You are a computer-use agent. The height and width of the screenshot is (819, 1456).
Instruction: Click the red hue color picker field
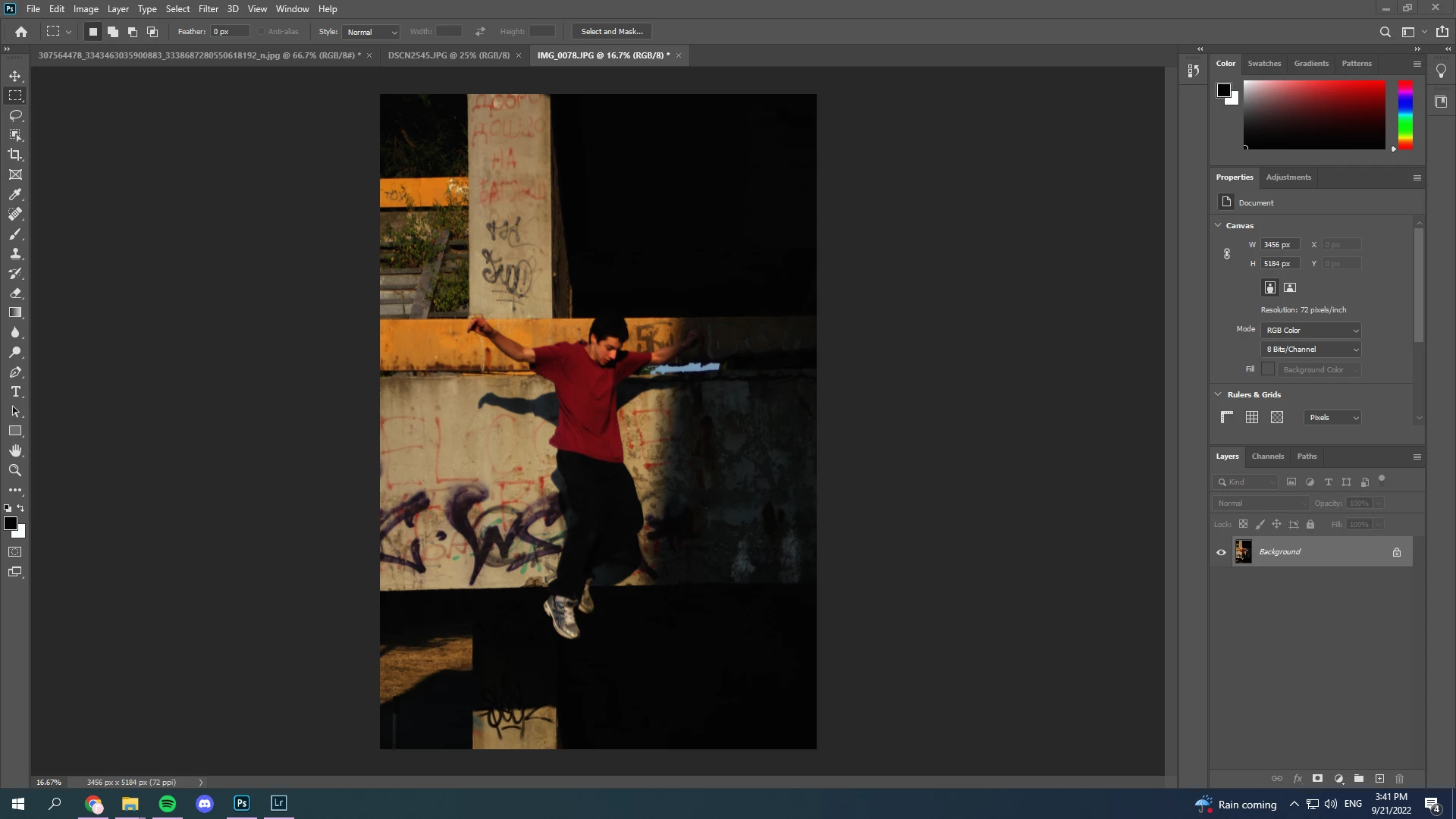tap(1314, 115)
